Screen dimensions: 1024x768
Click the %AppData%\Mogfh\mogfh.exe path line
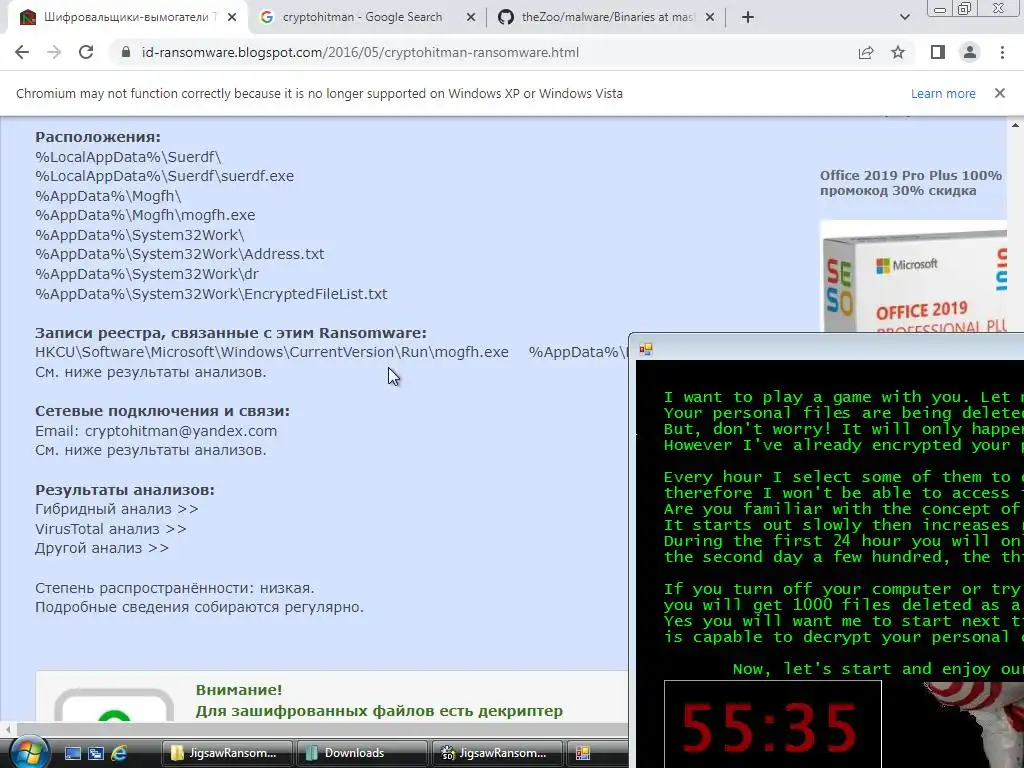click(x=145, y=215)
